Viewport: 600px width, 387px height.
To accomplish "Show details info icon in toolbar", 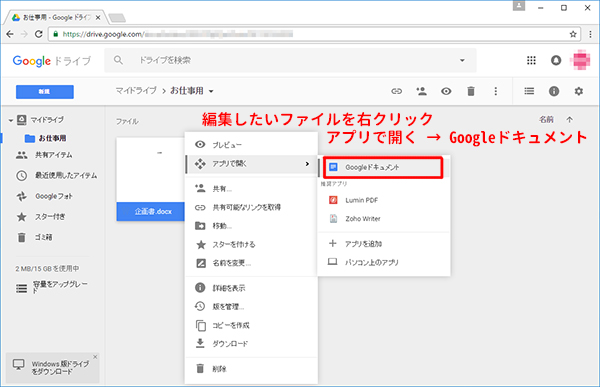I will 554,91.
